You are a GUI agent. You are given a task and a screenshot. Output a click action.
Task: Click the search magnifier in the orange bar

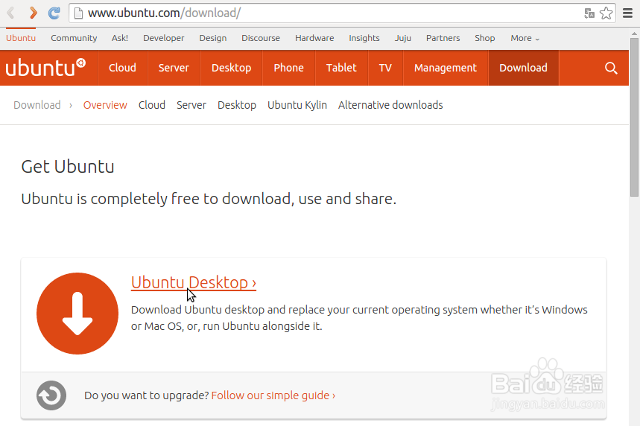(611, 68)
